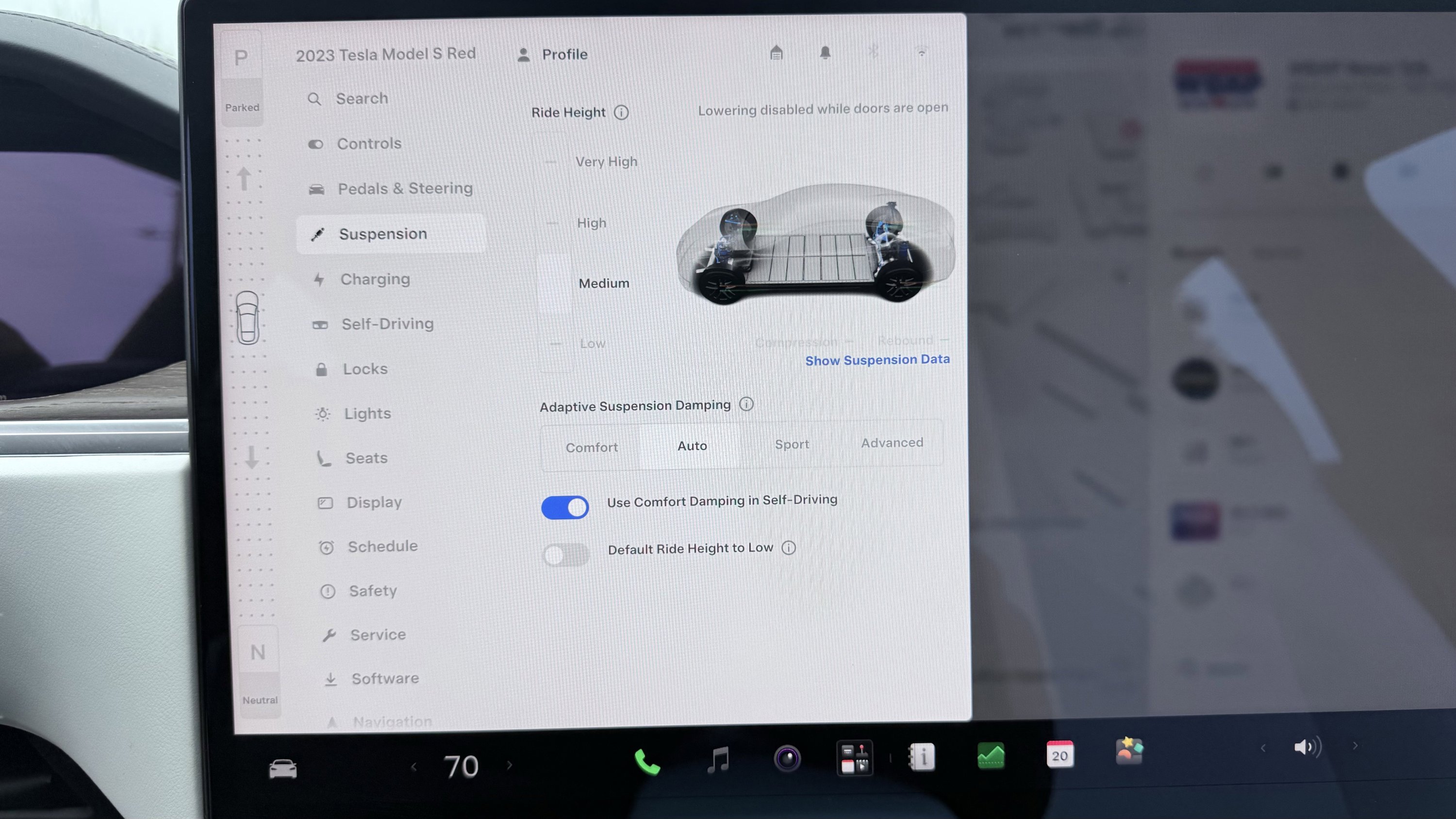Open the Music app
Image resolution: width=1456 pixels, height=819 pixels.
(718, 760)
